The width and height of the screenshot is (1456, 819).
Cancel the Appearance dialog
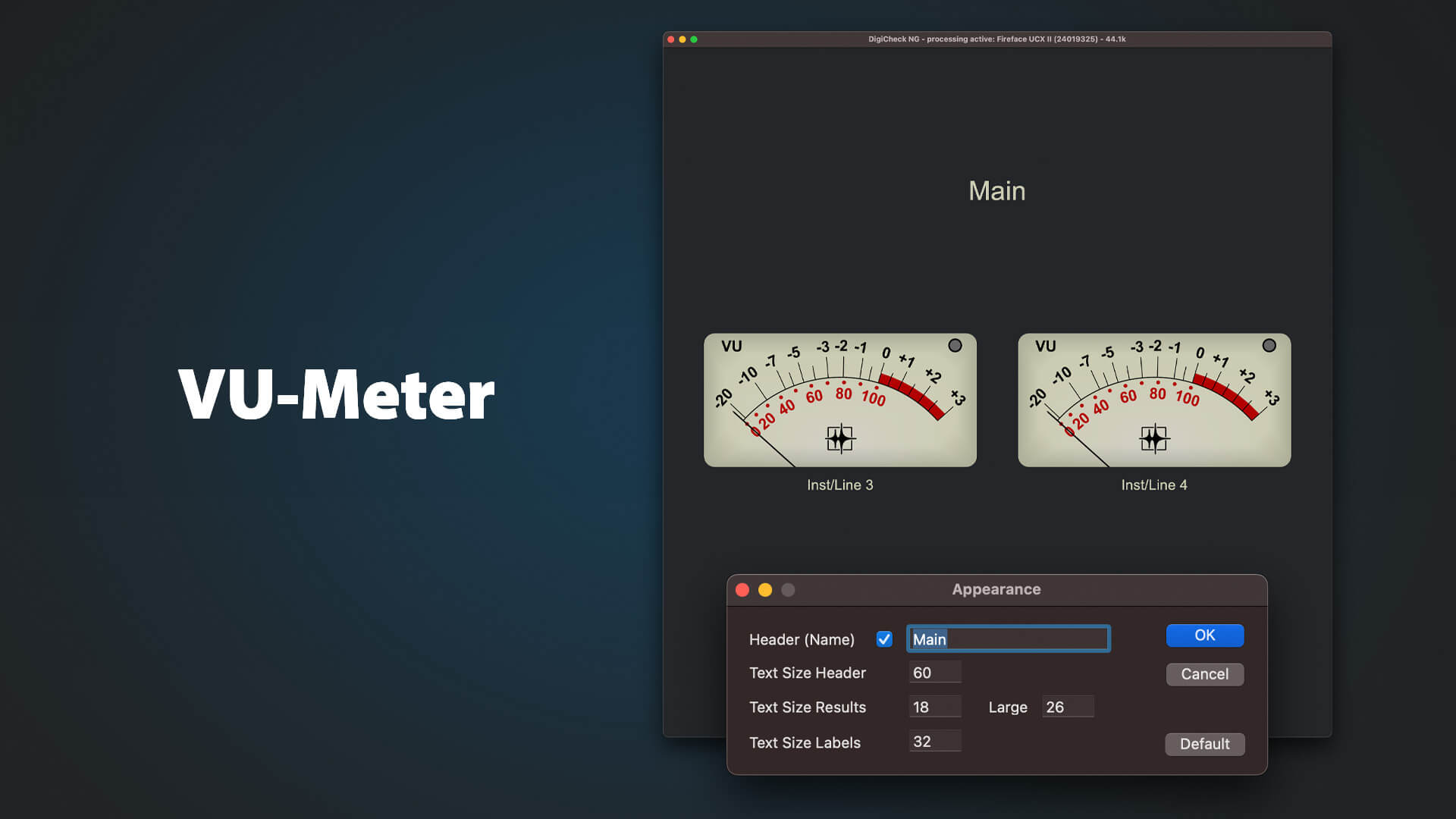1204,674
